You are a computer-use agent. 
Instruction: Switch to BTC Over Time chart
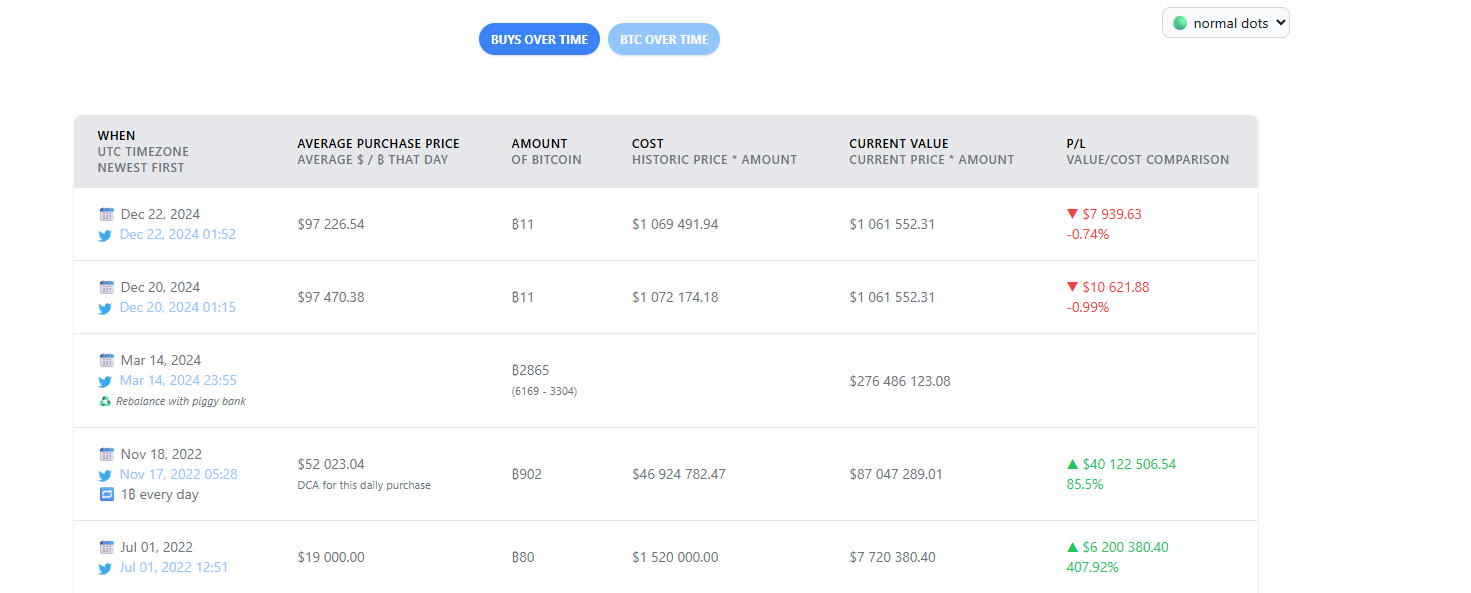coord(664,40)
